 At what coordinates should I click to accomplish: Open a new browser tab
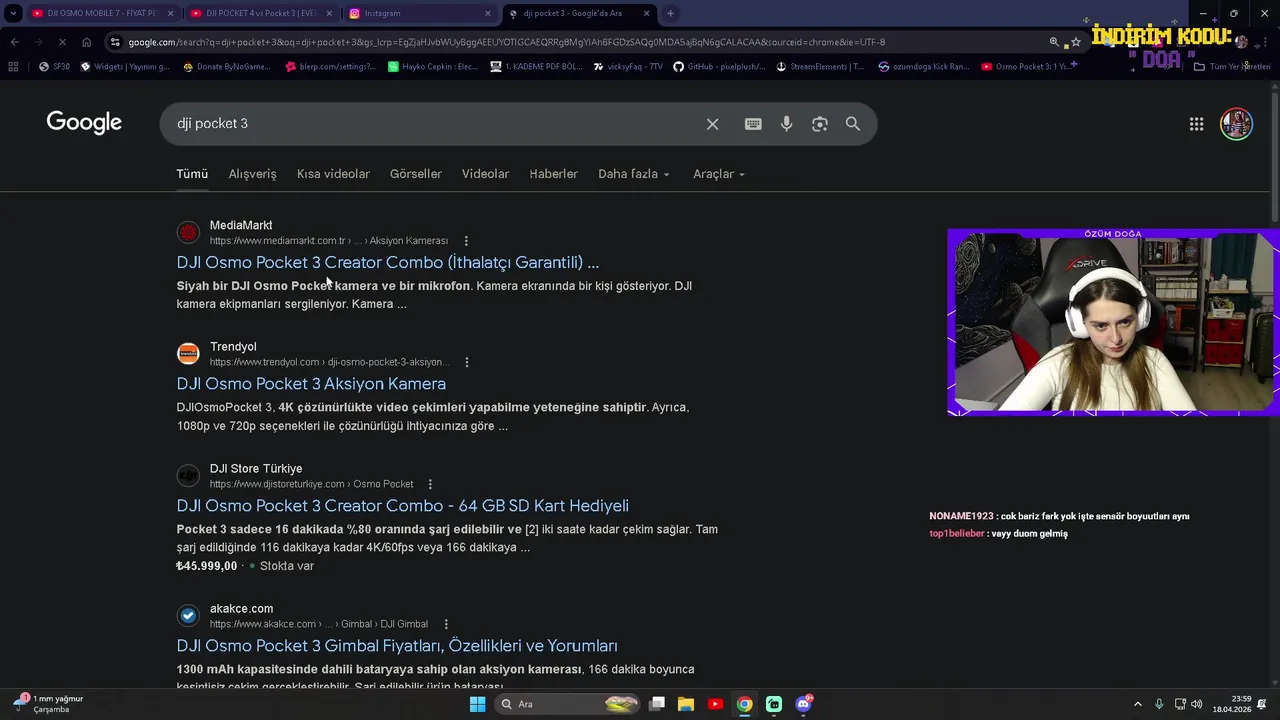pyautogui.click(x=670, y=13)
